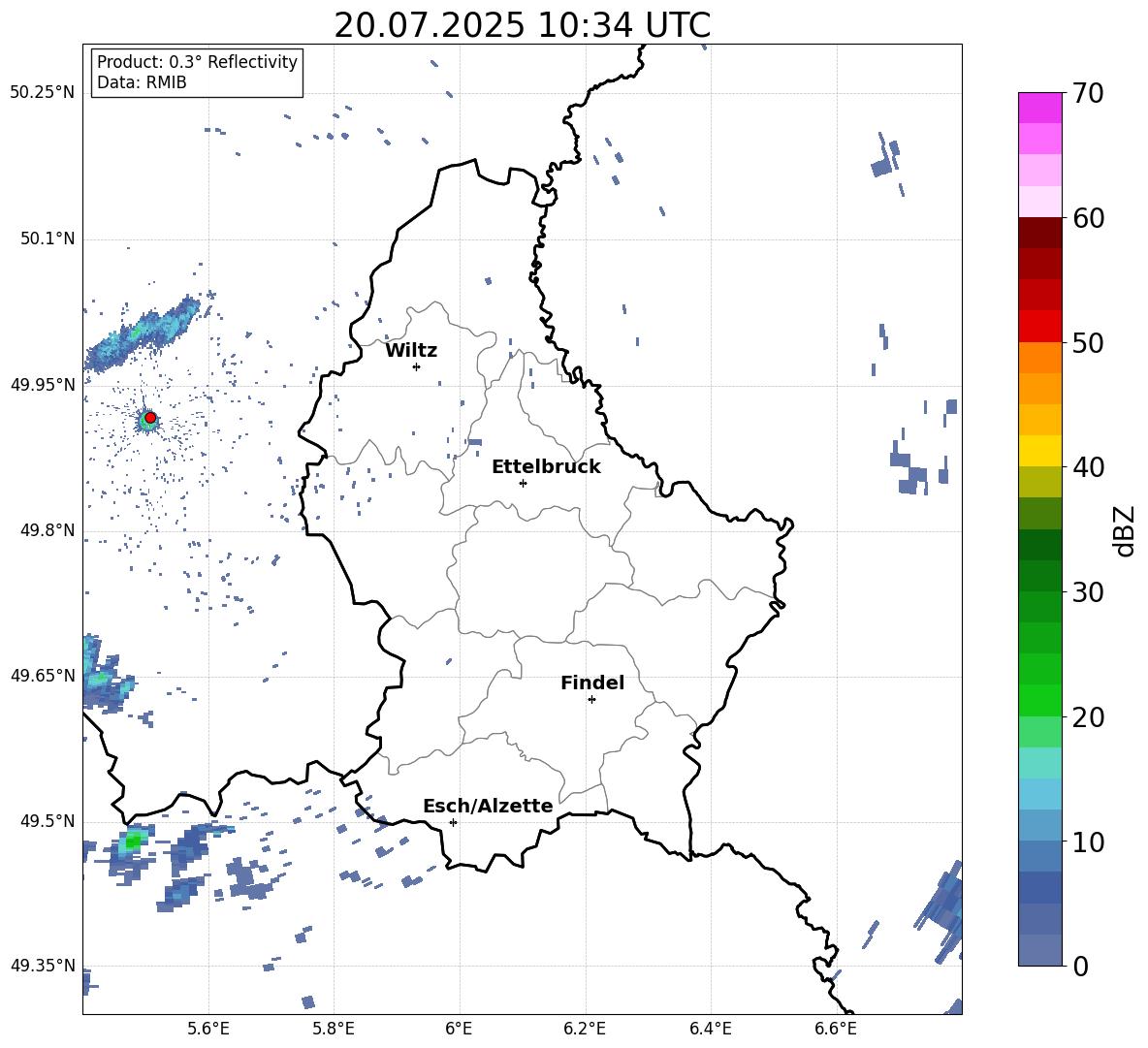Image resolution: width=1148 pixels, height=1048 pixels.
Task: Click the 6.6°E longitude label
Action: coord(836,1030)
